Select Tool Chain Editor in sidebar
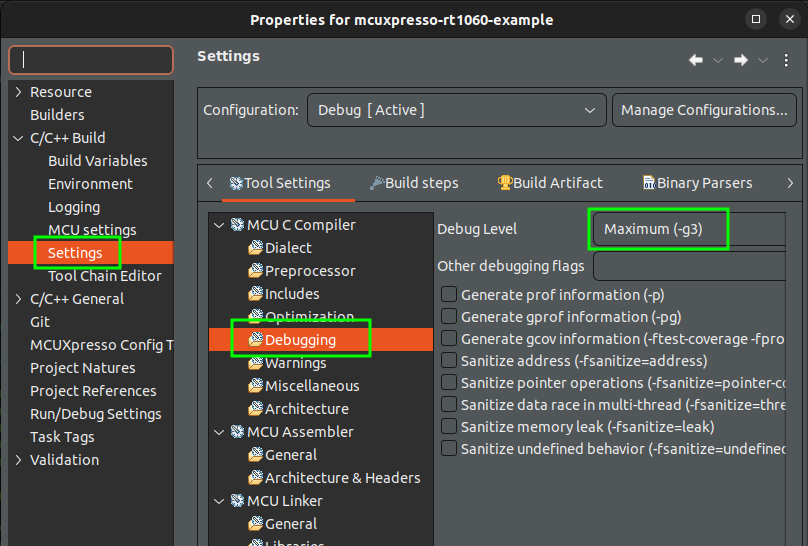This screenshot has height=546, width=808. tap(104, 276)
